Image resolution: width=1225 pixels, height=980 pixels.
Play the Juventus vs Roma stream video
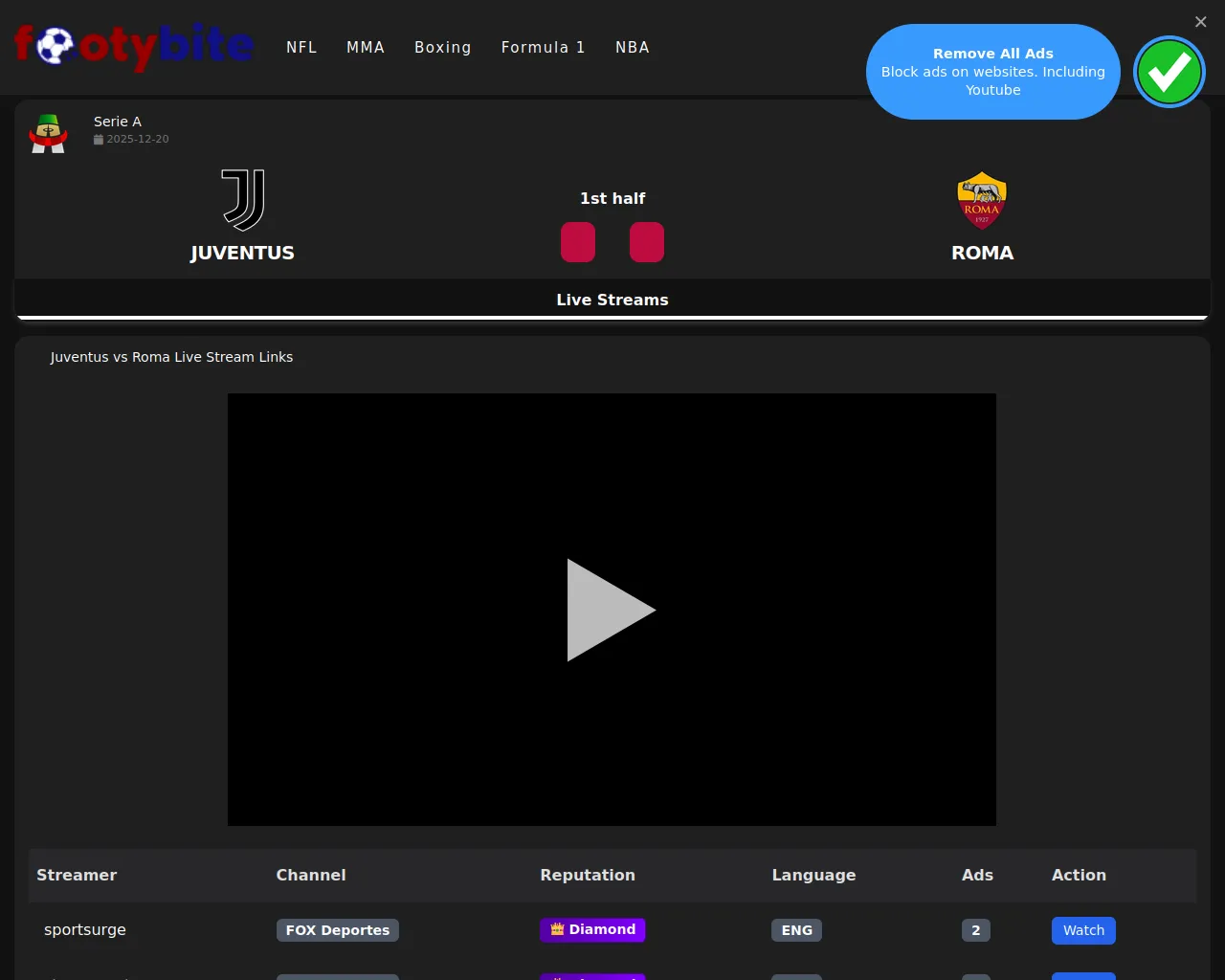point(611,610)
